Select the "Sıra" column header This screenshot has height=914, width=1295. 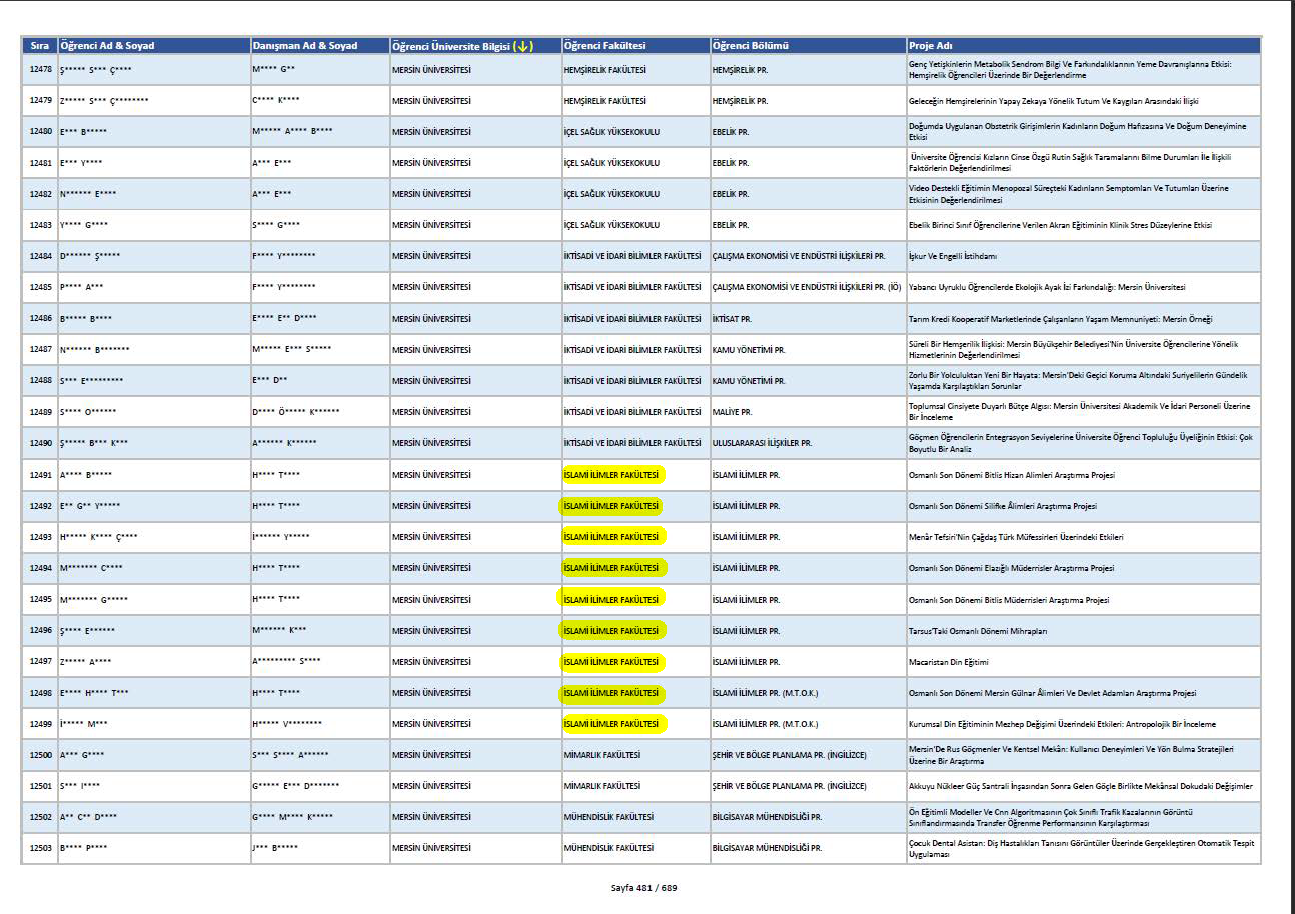point(40,46)
